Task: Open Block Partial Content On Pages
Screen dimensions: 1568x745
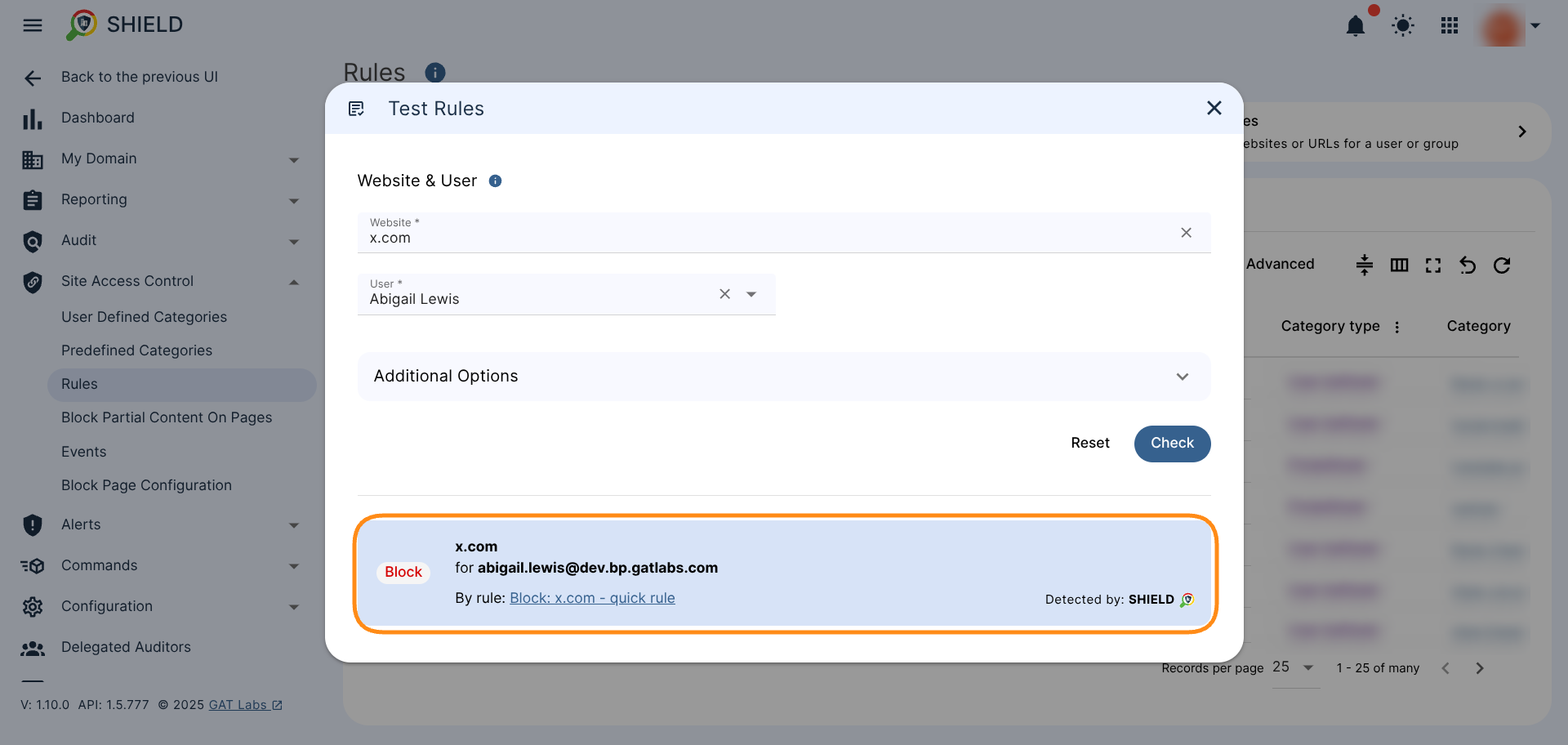Action: [167, 417]
